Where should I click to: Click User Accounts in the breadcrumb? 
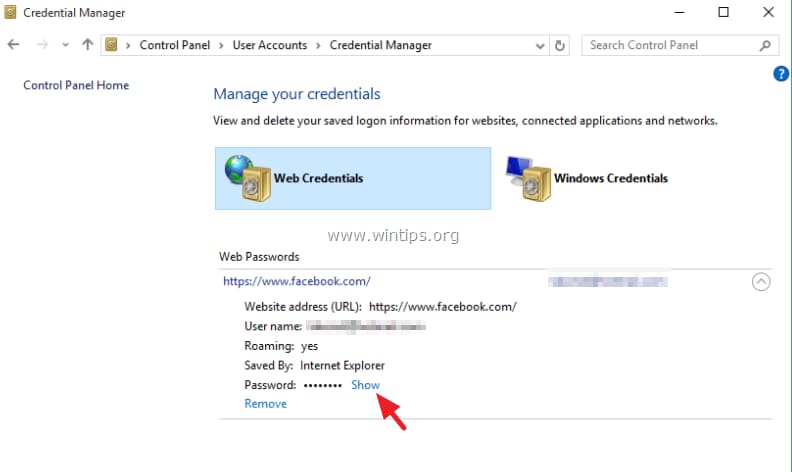pos(270,45)
